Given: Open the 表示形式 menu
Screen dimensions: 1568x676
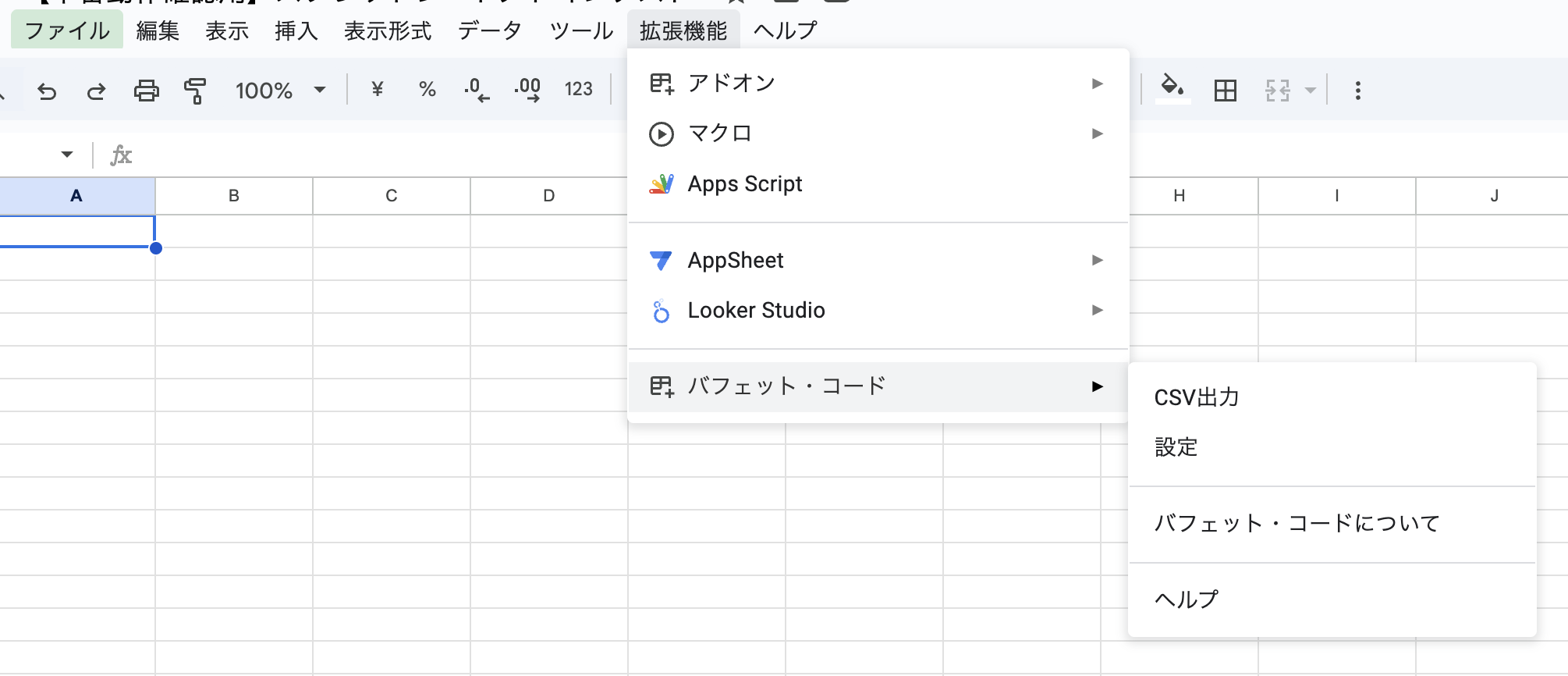Looking at the screenshot, I should click(x=388, y=30).
